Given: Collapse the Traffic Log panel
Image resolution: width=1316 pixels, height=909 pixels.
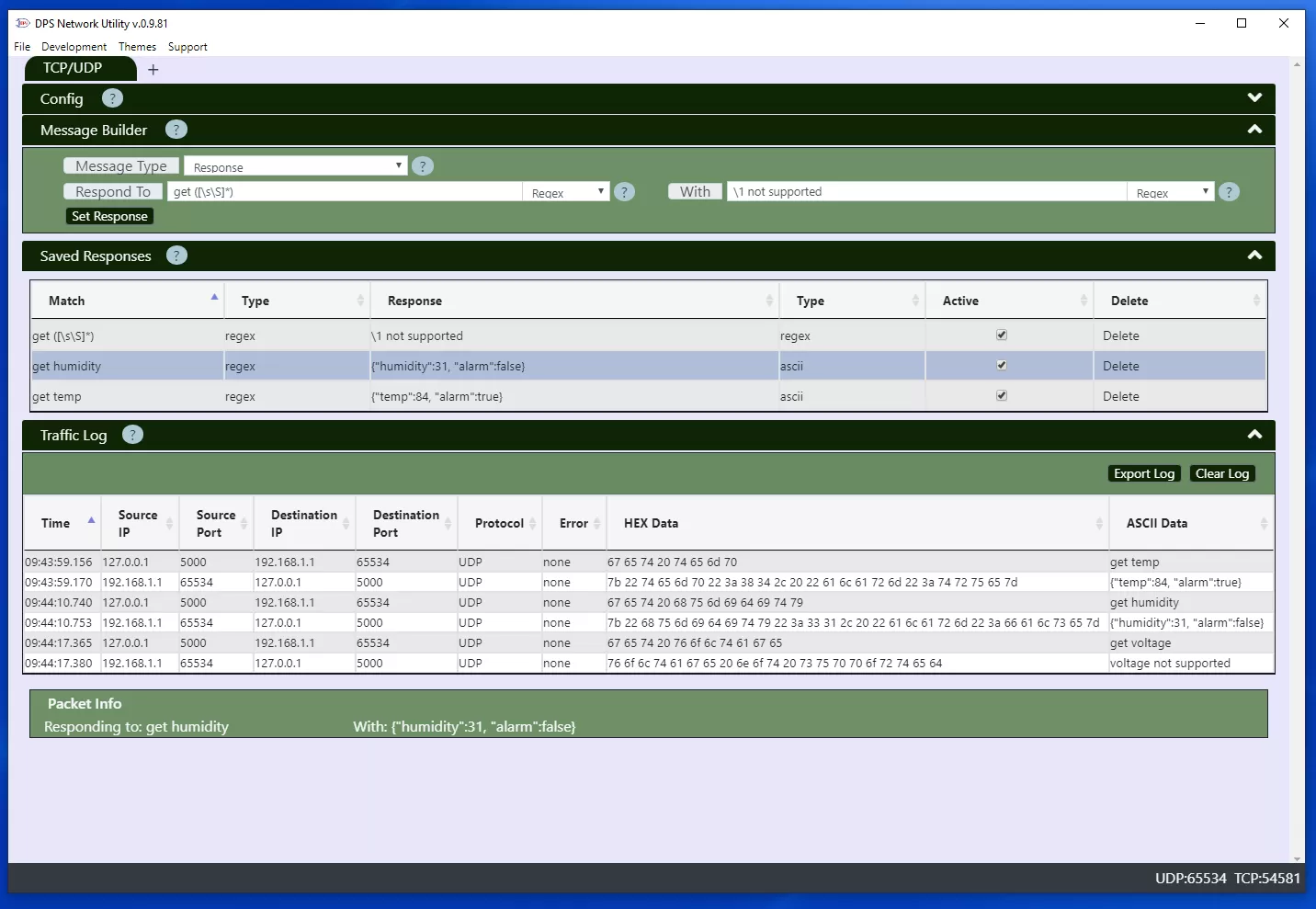Looking at the screenshot, I should coord(1254,435).
